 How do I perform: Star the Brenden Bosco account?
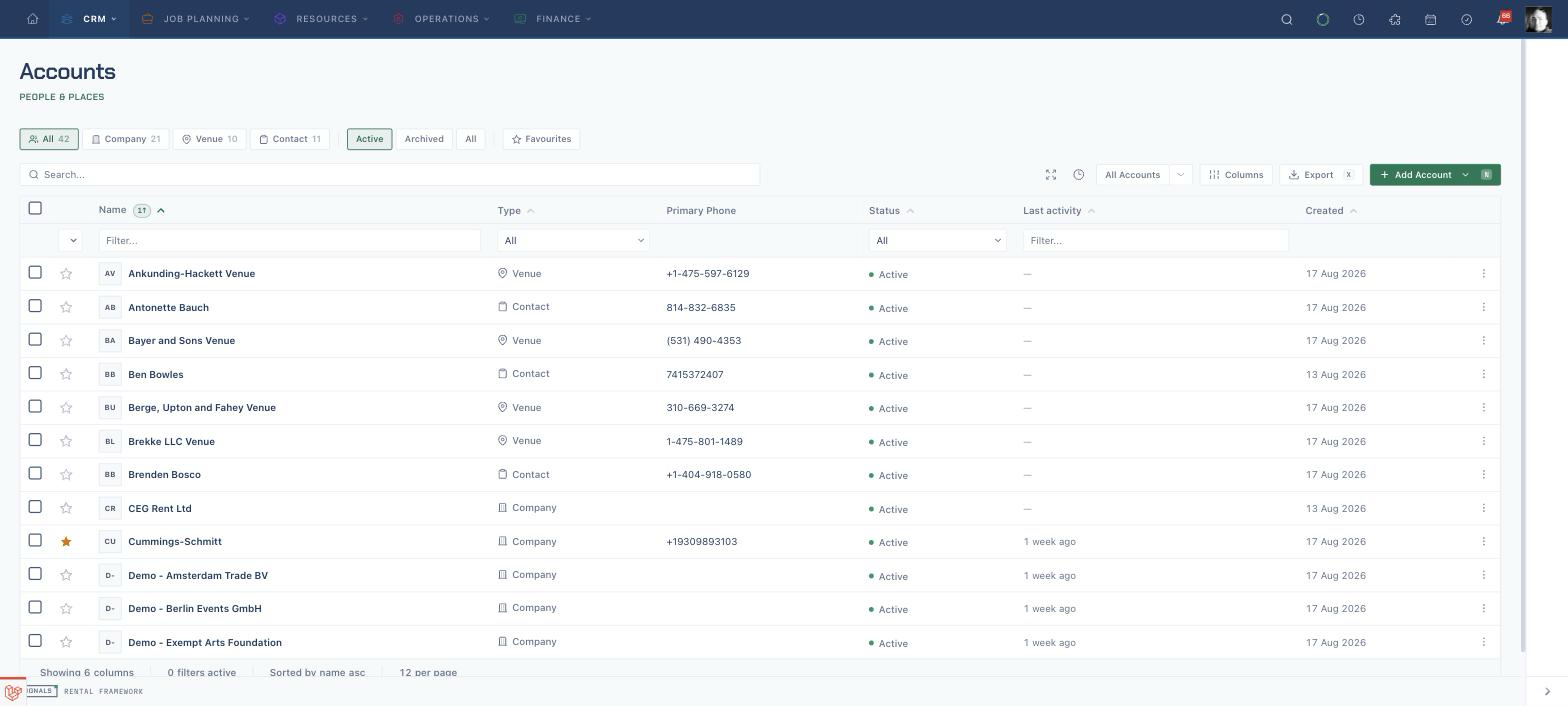(x=66, y=475)
